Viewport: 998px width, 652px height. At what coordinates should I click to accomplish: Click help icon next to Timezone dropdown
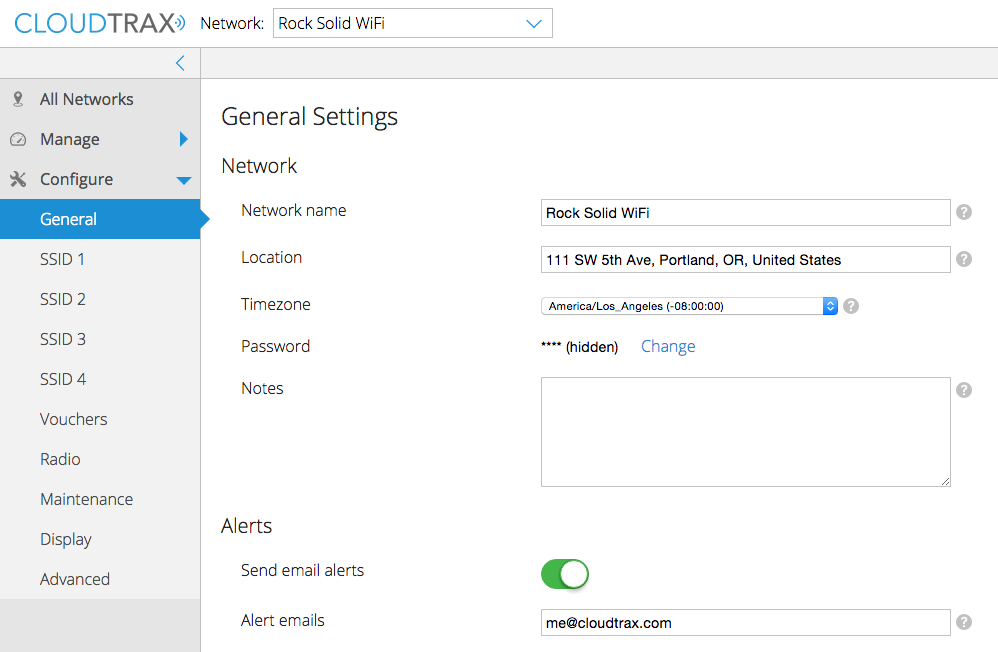851,306
